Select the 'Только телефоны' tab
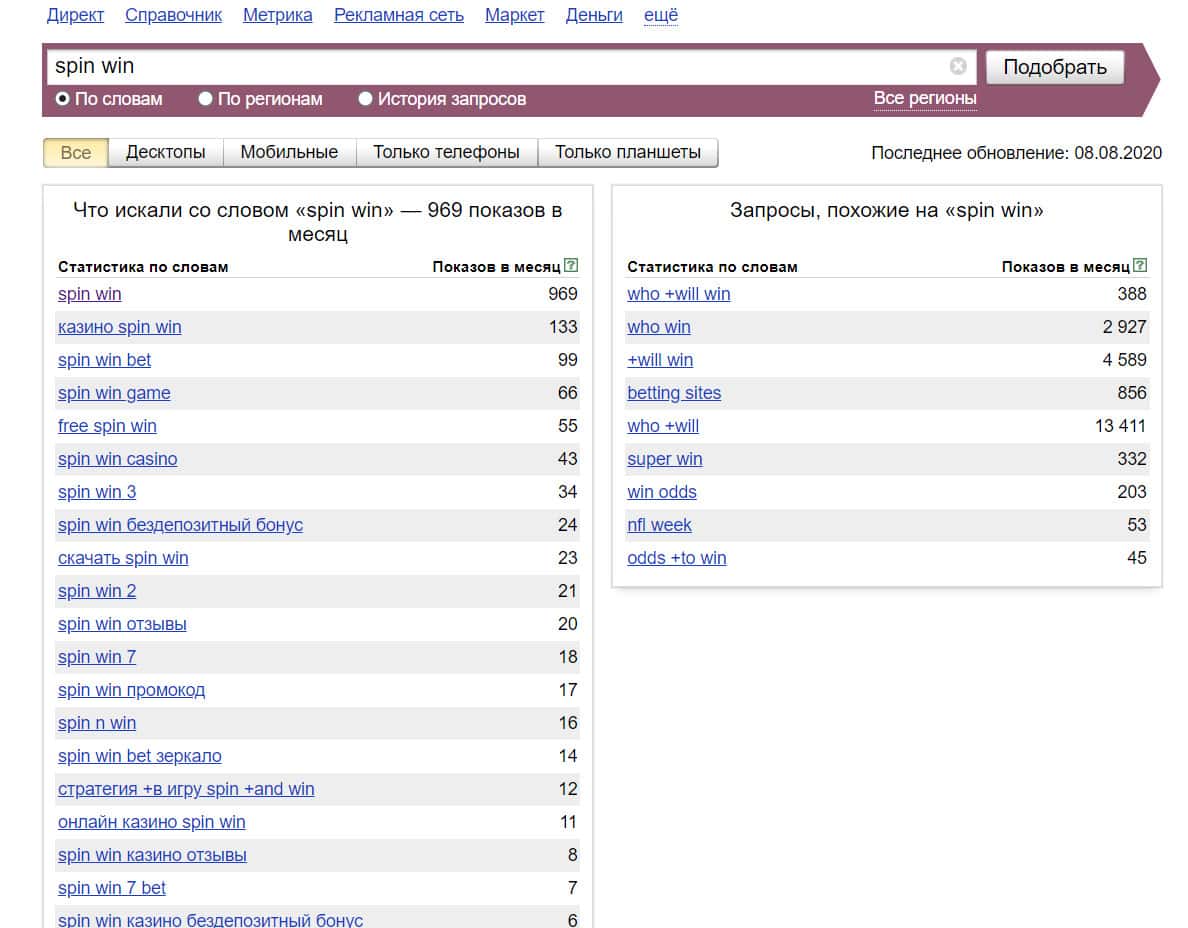Viewport: 1188px width, 928px height. (x=446, y=152)
